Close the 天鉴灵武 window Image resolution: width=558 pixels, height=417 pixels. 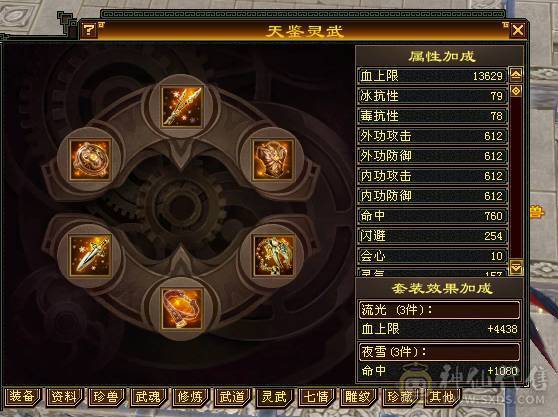pos(518,30)
